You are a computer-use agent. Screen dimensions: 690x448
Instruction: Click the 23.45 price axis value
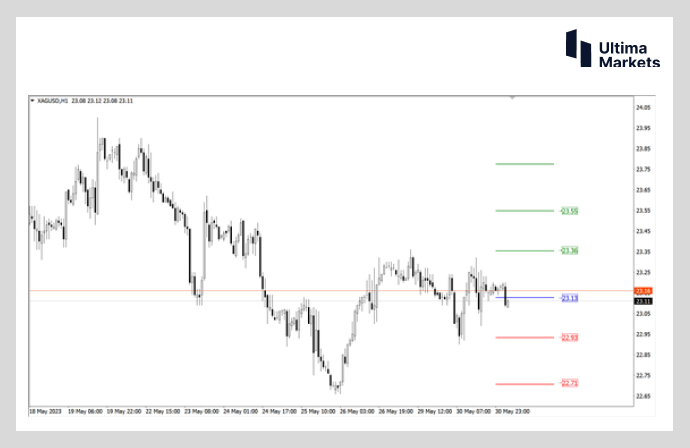point(643,231)
